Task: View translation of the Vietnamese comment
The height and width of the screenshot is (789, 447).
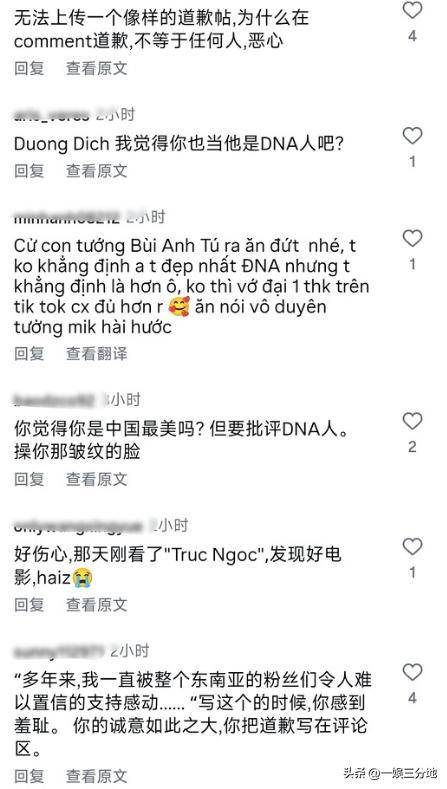Action: pos(97,354)
